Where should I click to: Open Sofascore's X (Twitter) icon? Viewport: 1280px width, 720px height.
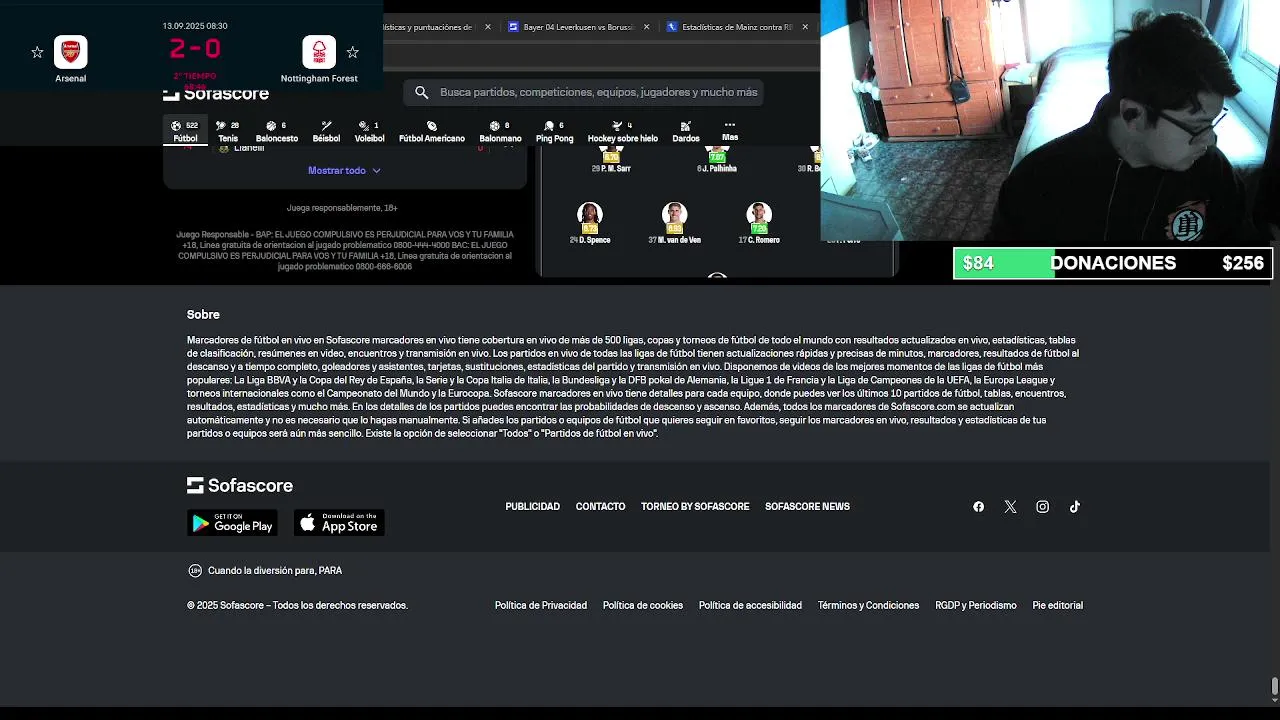(x=1011, y=507)
